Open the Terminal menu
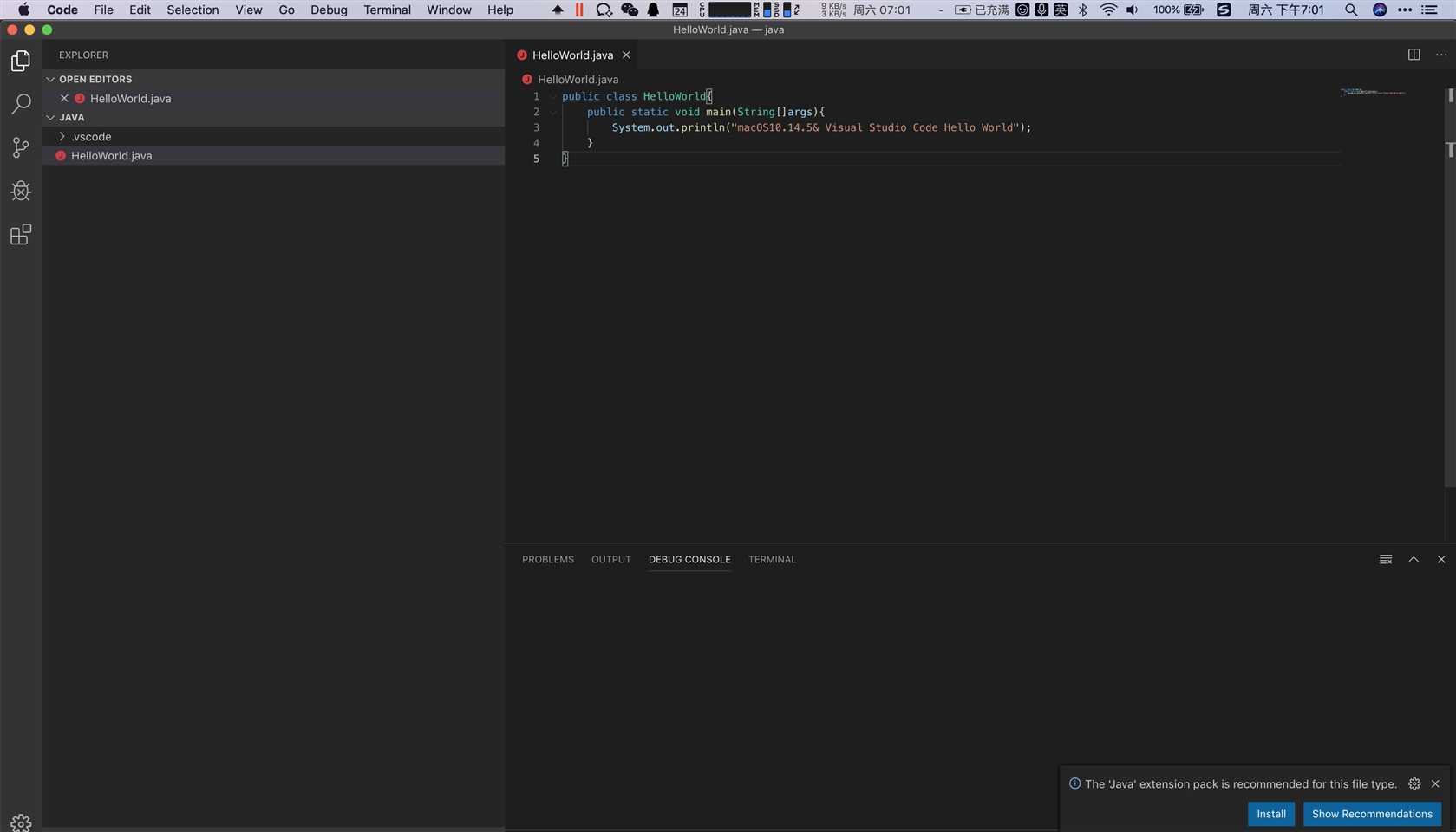This screenshot has height=832, width=1456. tap(387, 10)
